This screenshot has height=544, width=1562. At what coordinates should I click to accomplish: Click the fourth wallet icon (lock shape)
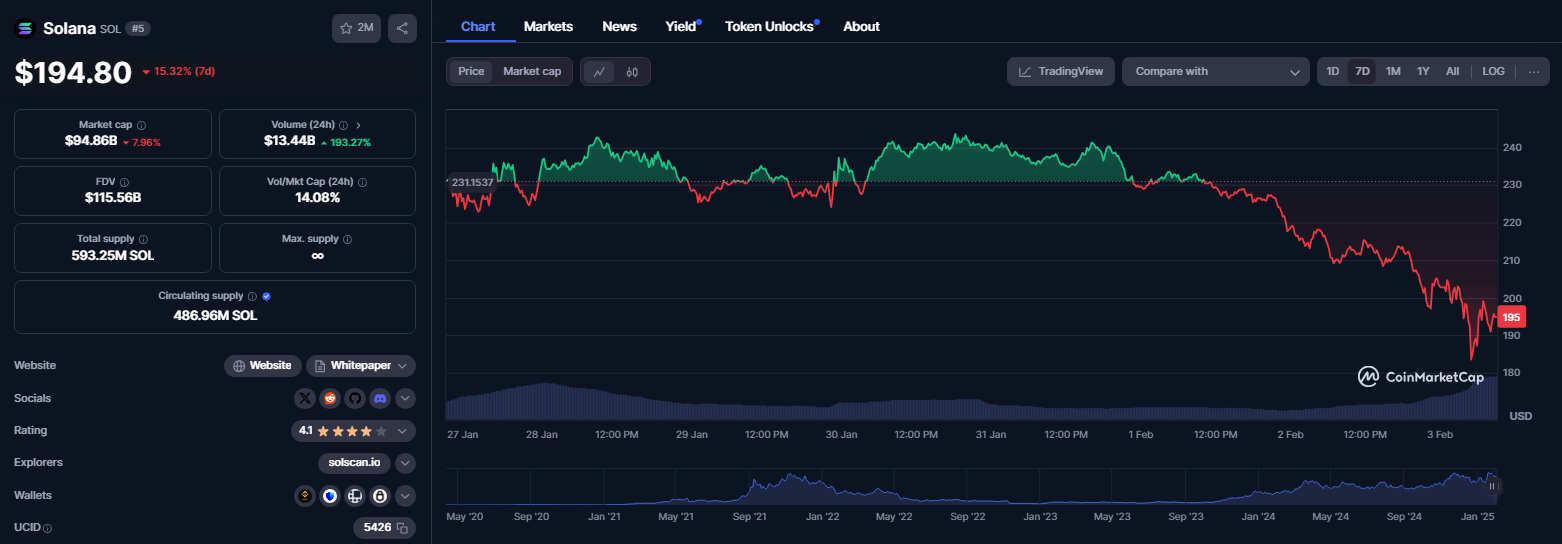pos(379,495)
